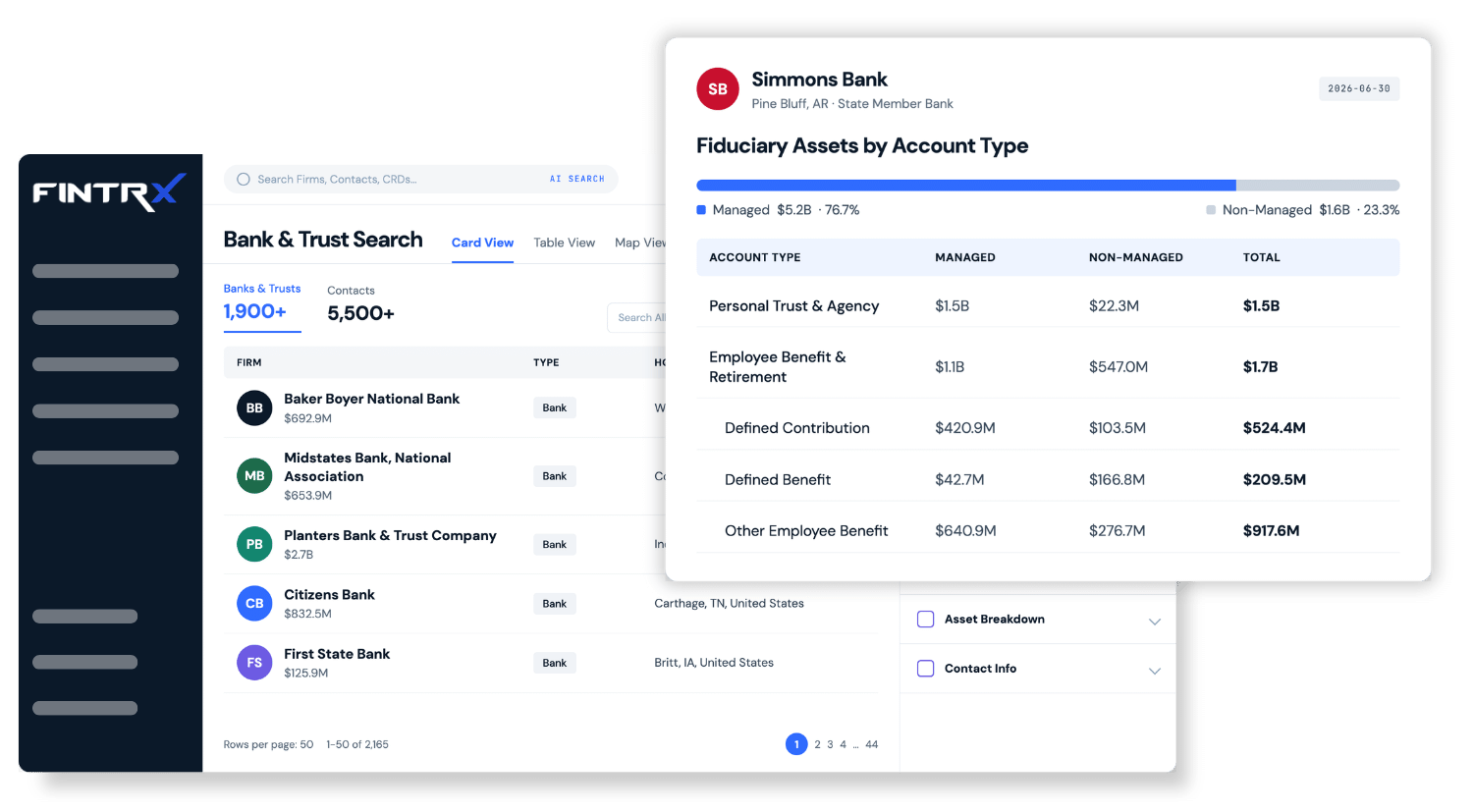Click the AI SEARCH button
The image size is (1473, 812).
tap(577, 180)
